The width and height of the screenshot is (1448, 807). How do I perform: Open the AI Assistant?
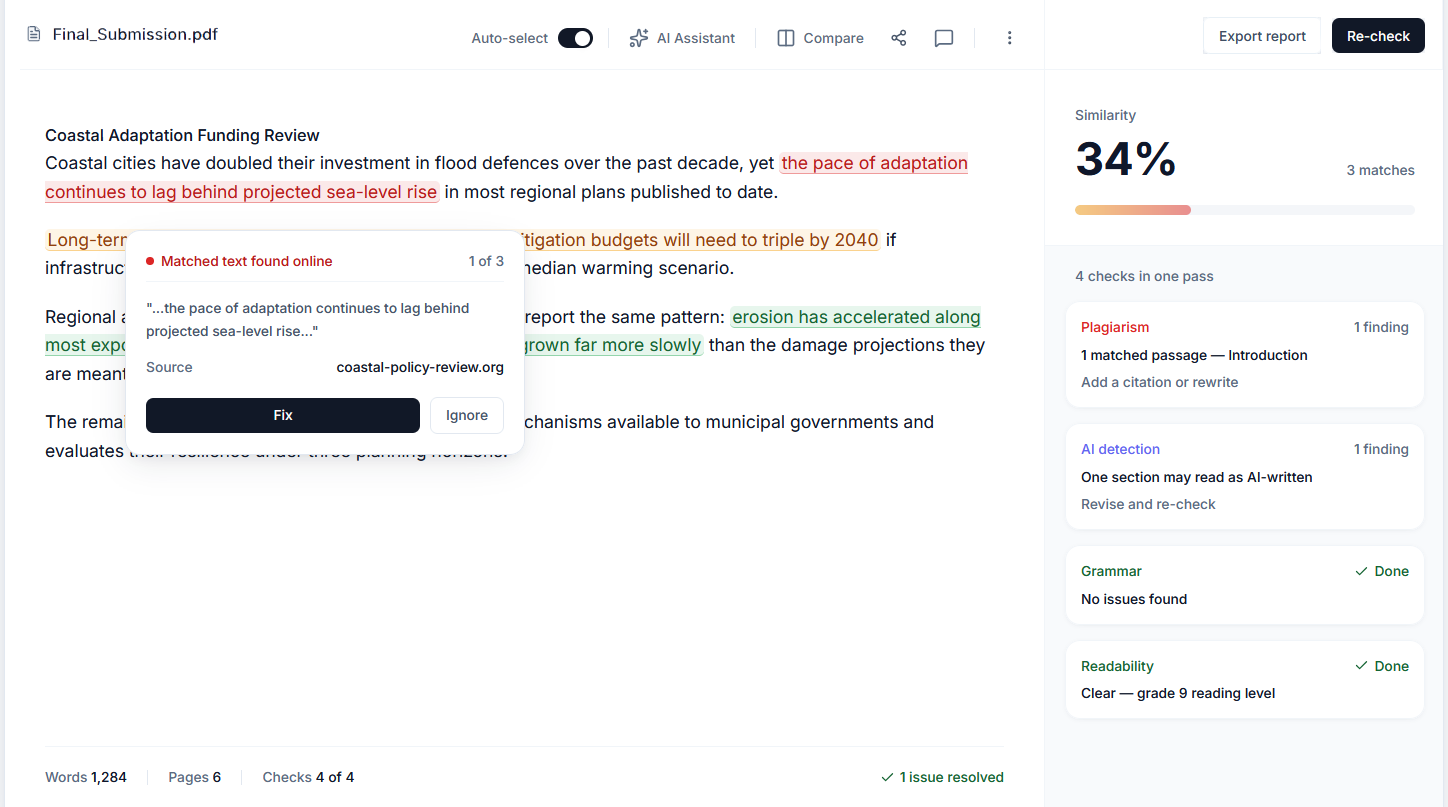pos(682,38)
